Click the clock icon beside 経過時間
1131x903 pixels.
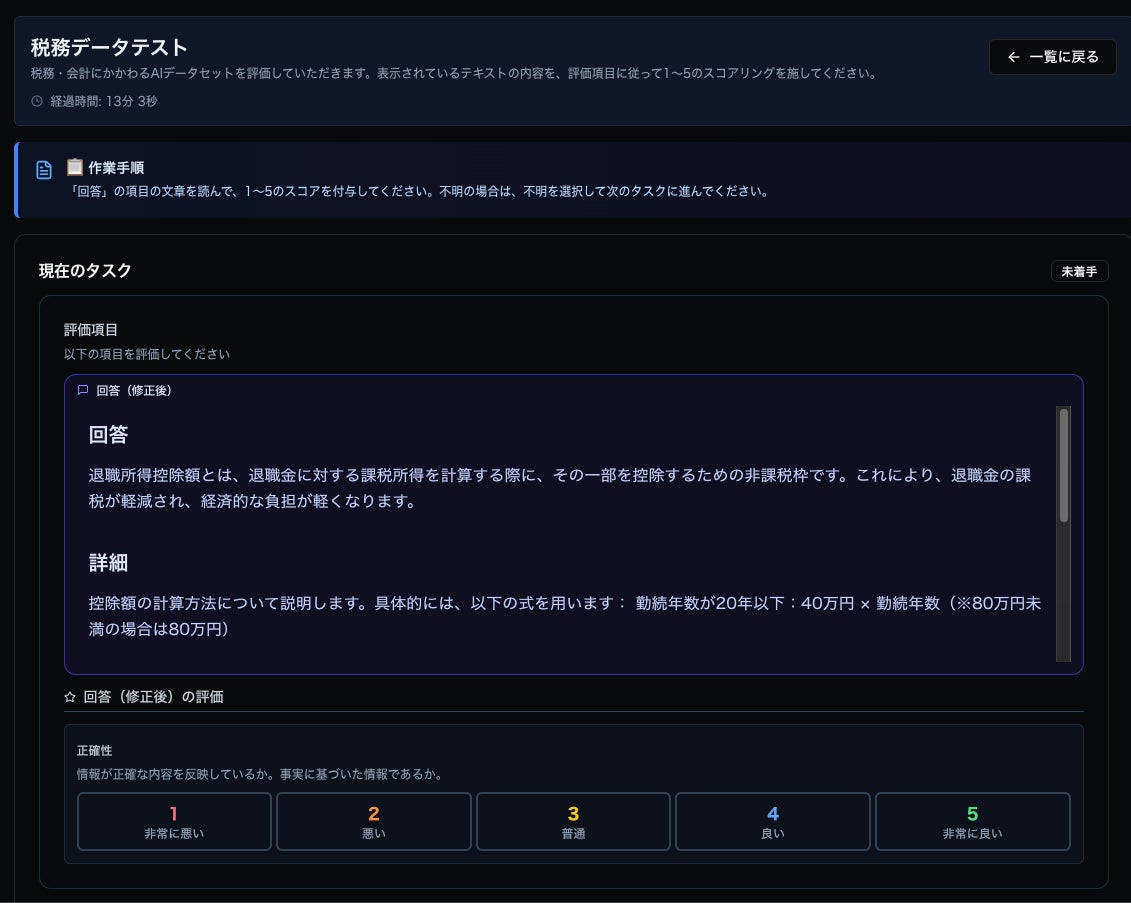point(37,101)
